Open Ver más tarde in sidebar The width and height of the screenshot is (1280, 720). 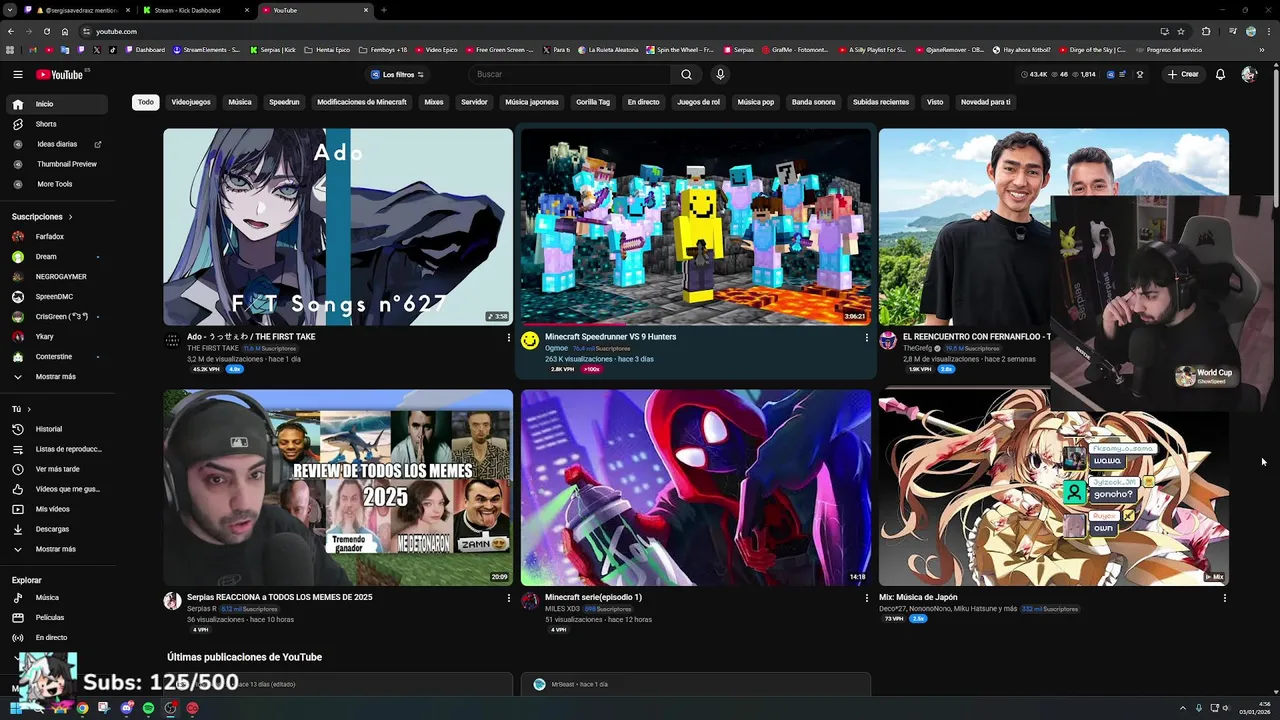click(56, 469)
